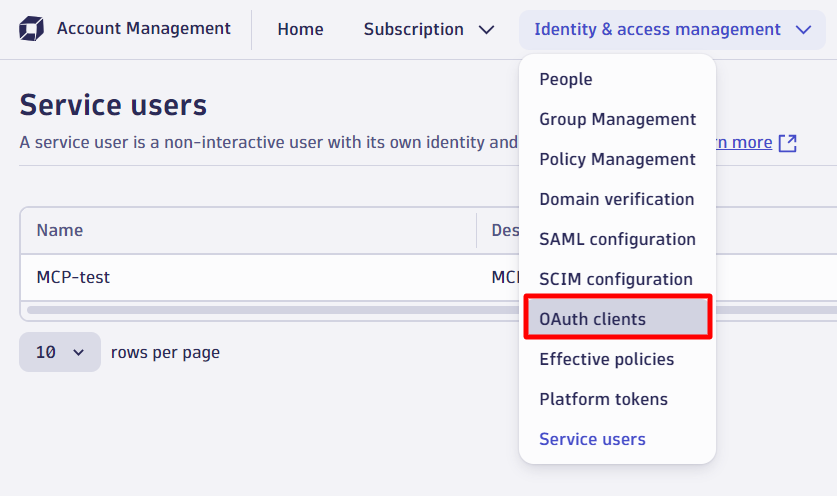Click the Learn more link
The width and height of the screenshot is (837, 496).
pos(744,143)
